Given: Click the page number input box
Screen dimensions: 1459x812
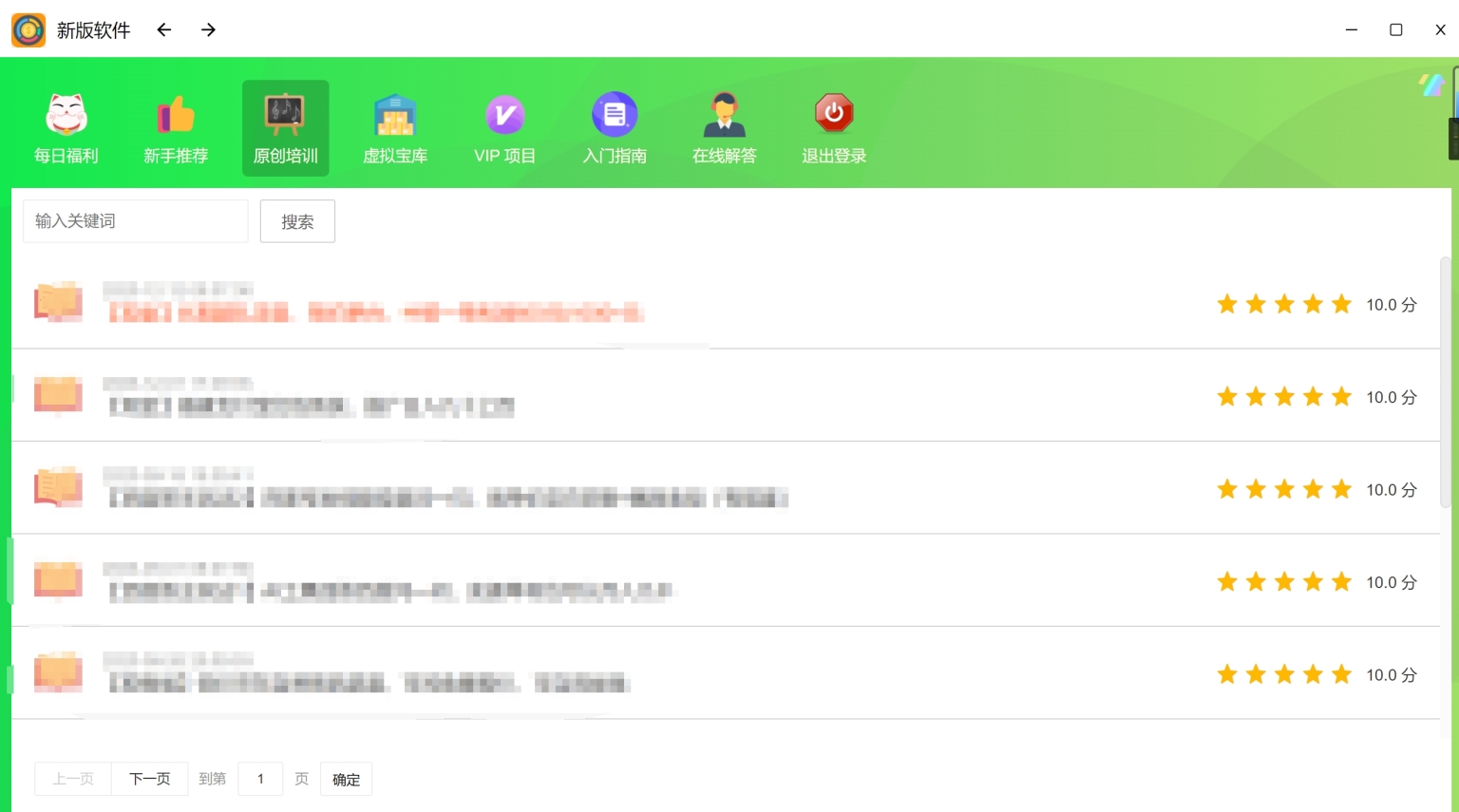Looking at the screenshot, I should pyautogui.click(x=260, y=779).
